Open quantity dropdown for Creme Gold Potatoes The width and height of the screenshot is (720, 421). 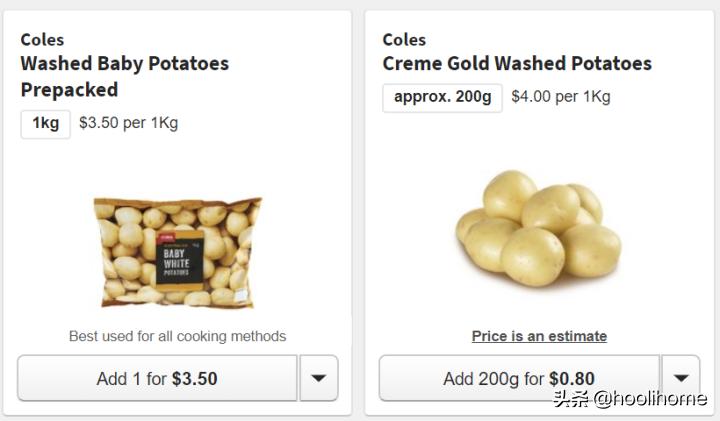[x=680, y=379]
